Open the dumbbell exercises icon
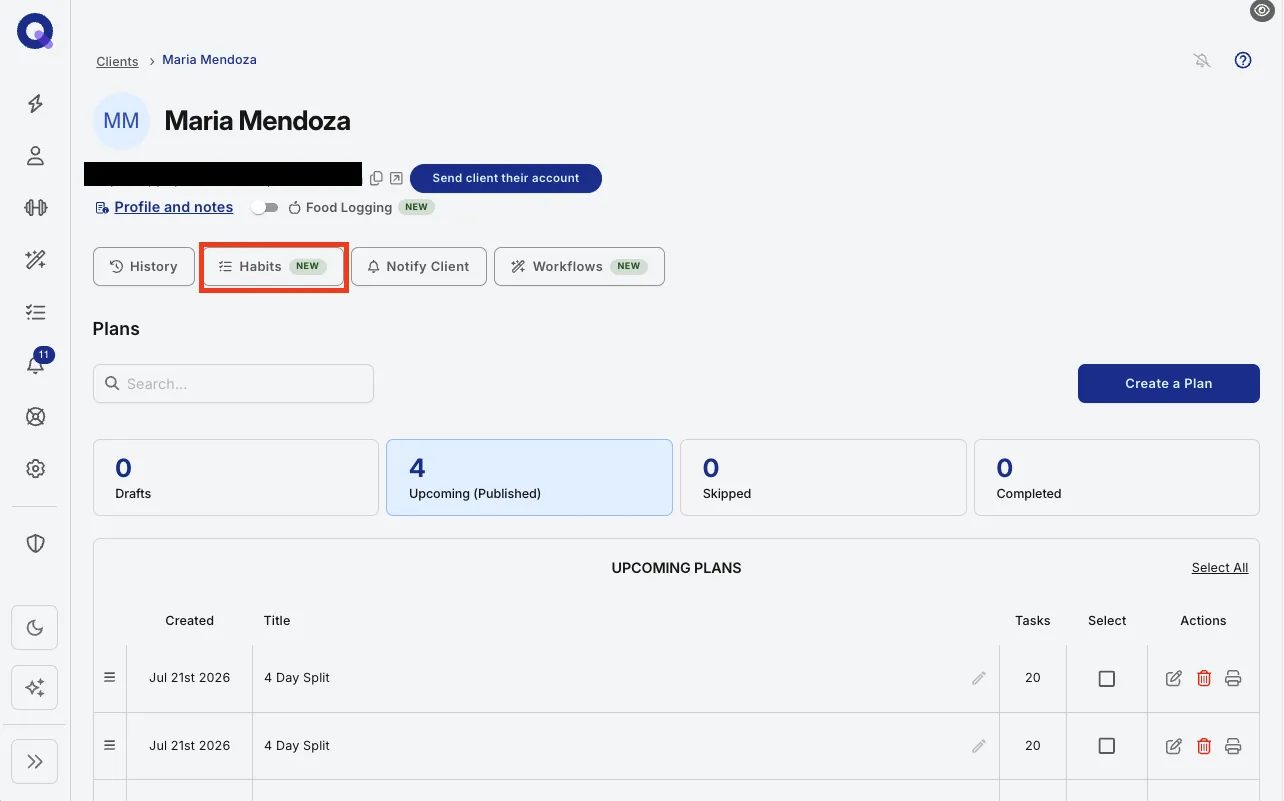Image resolution: width=1284 pixels, height=801 pixels. coord(35,208)
